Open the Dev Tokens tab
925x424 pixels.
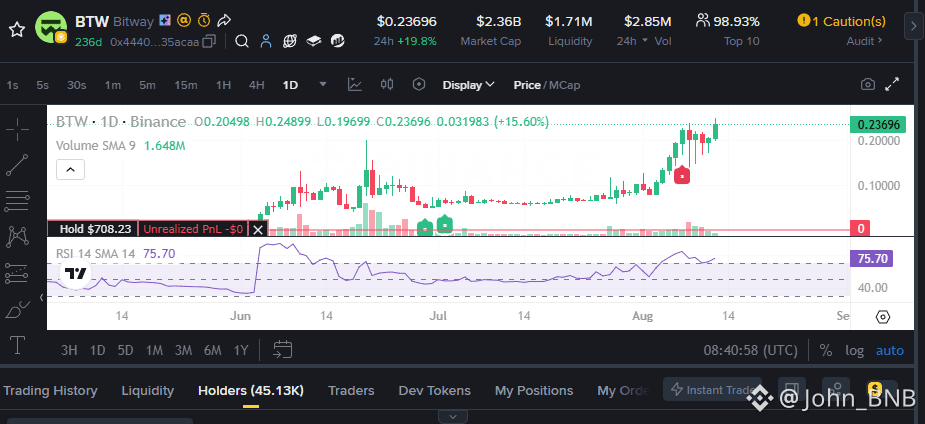coord(435,390)
